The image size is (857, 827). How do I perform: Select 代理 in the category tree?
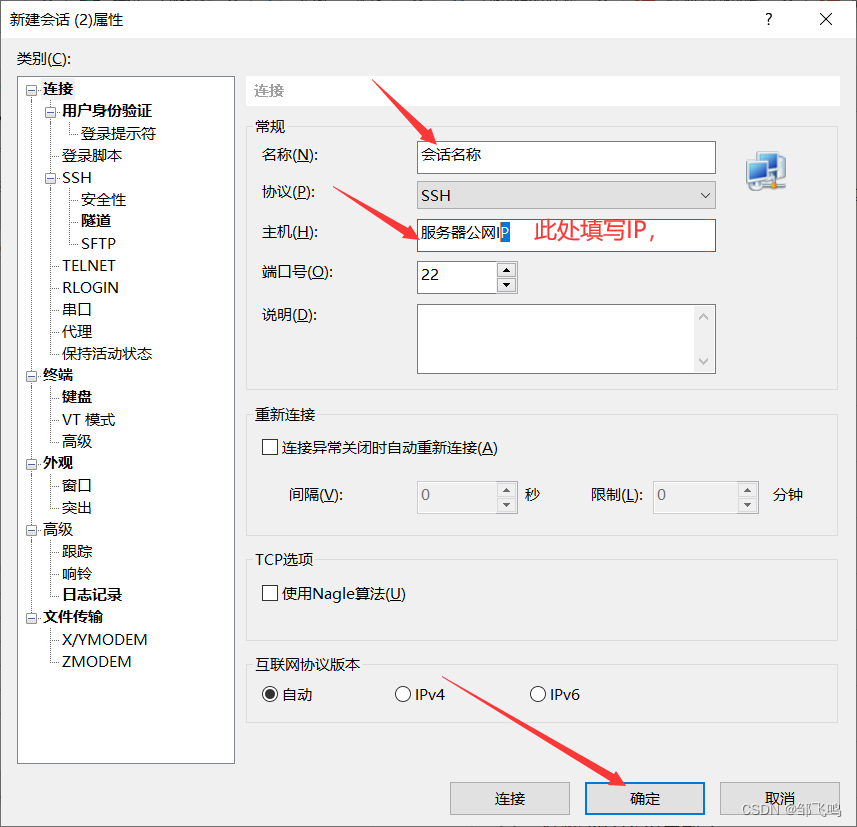click(x=77, y=331)
